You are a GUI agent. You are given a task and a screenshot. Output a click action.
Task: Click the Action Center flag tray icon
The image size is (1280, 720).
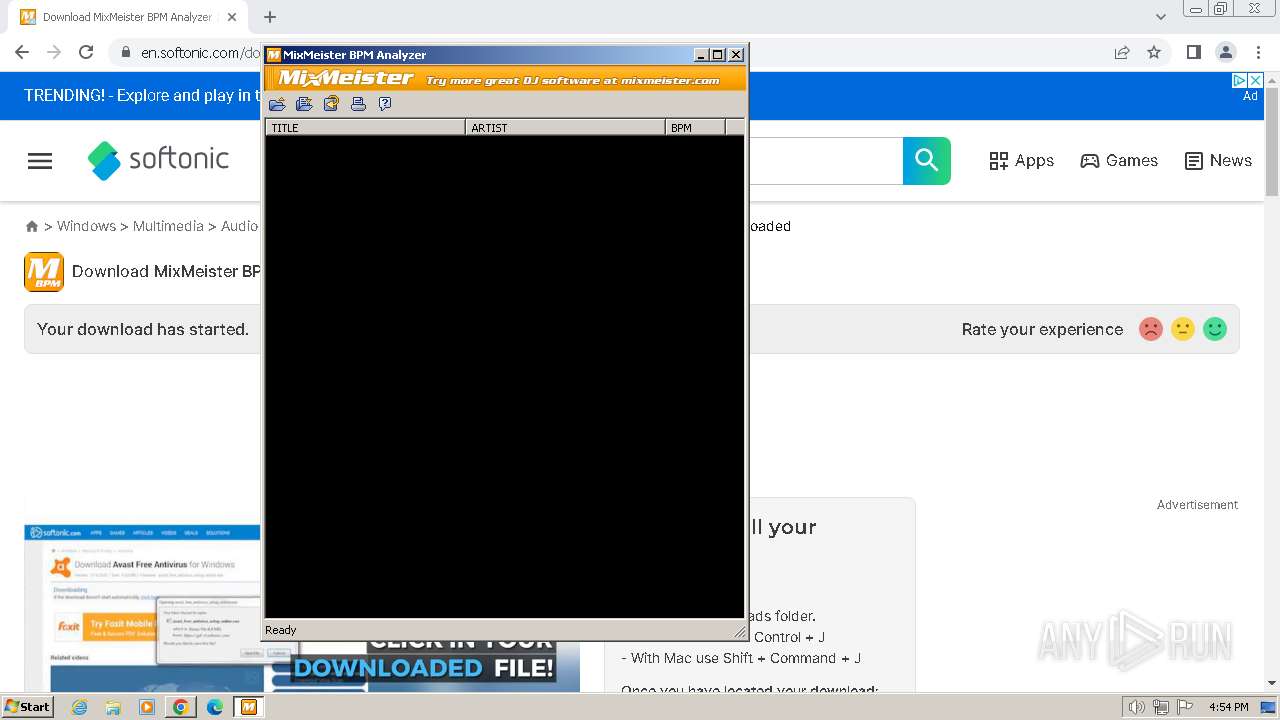(x=1186, y=707)
